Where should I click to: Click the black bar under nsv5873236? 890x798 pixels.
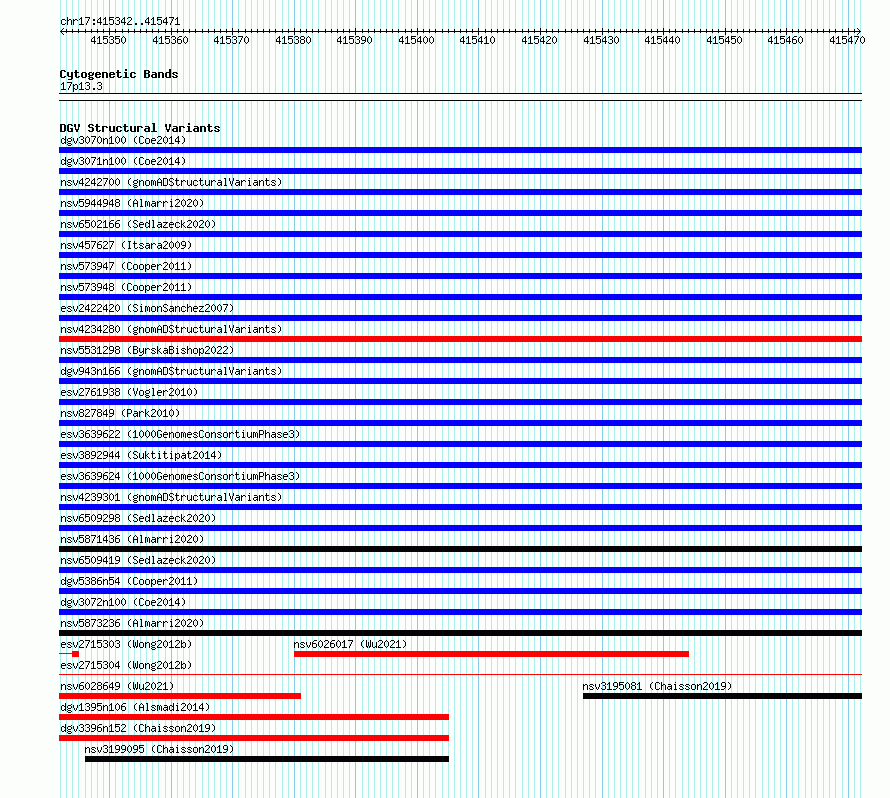point(460,633)
